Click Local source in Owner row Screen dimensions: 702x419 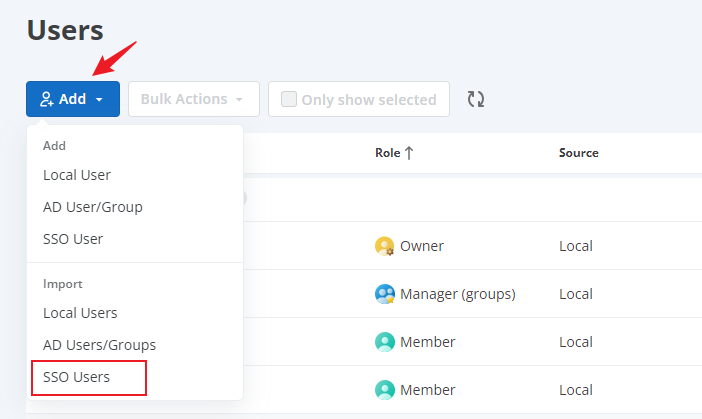[576, 246]
